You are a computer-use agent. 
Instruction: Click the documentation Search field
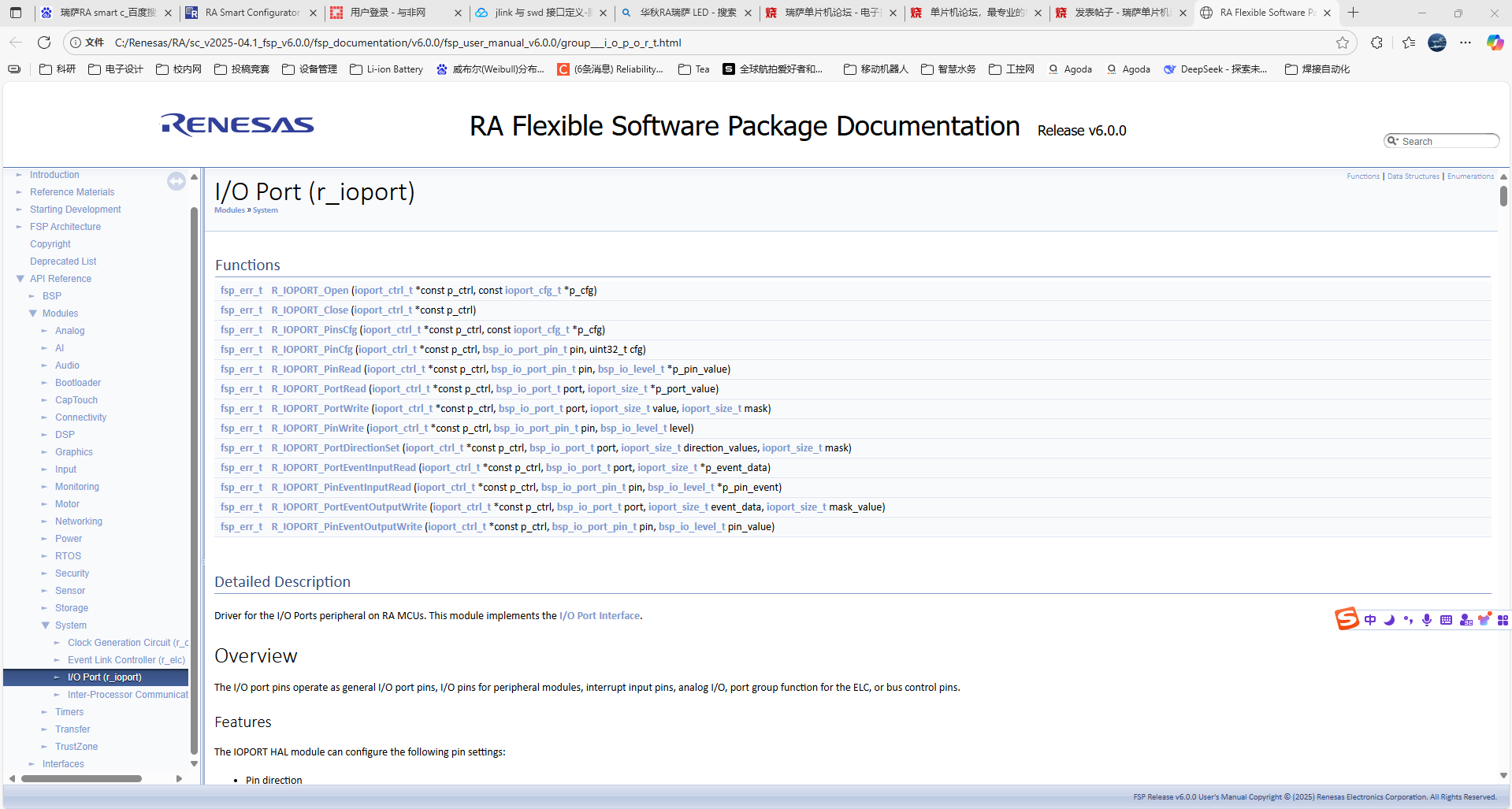coord(1442,141)
